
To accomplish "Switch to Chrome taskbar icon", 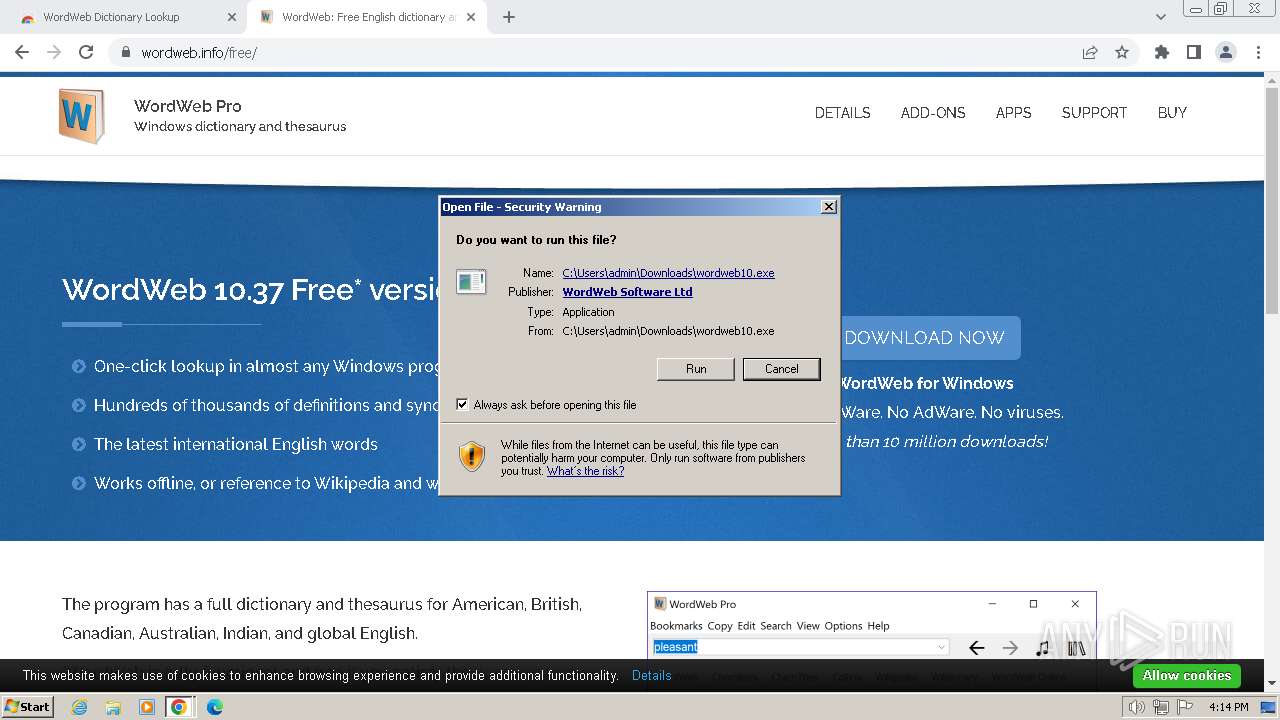I will coord(179,707).
